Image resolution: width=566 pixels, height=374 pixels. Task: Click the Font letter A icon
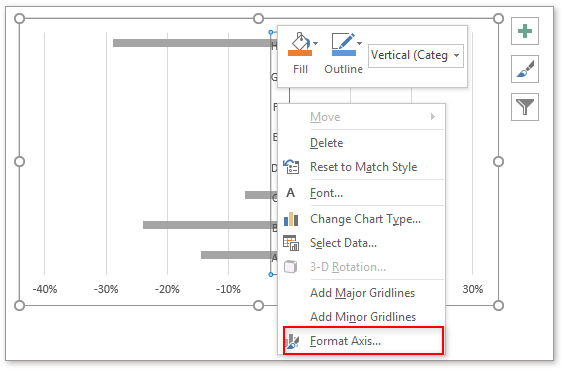coord(291,193)
